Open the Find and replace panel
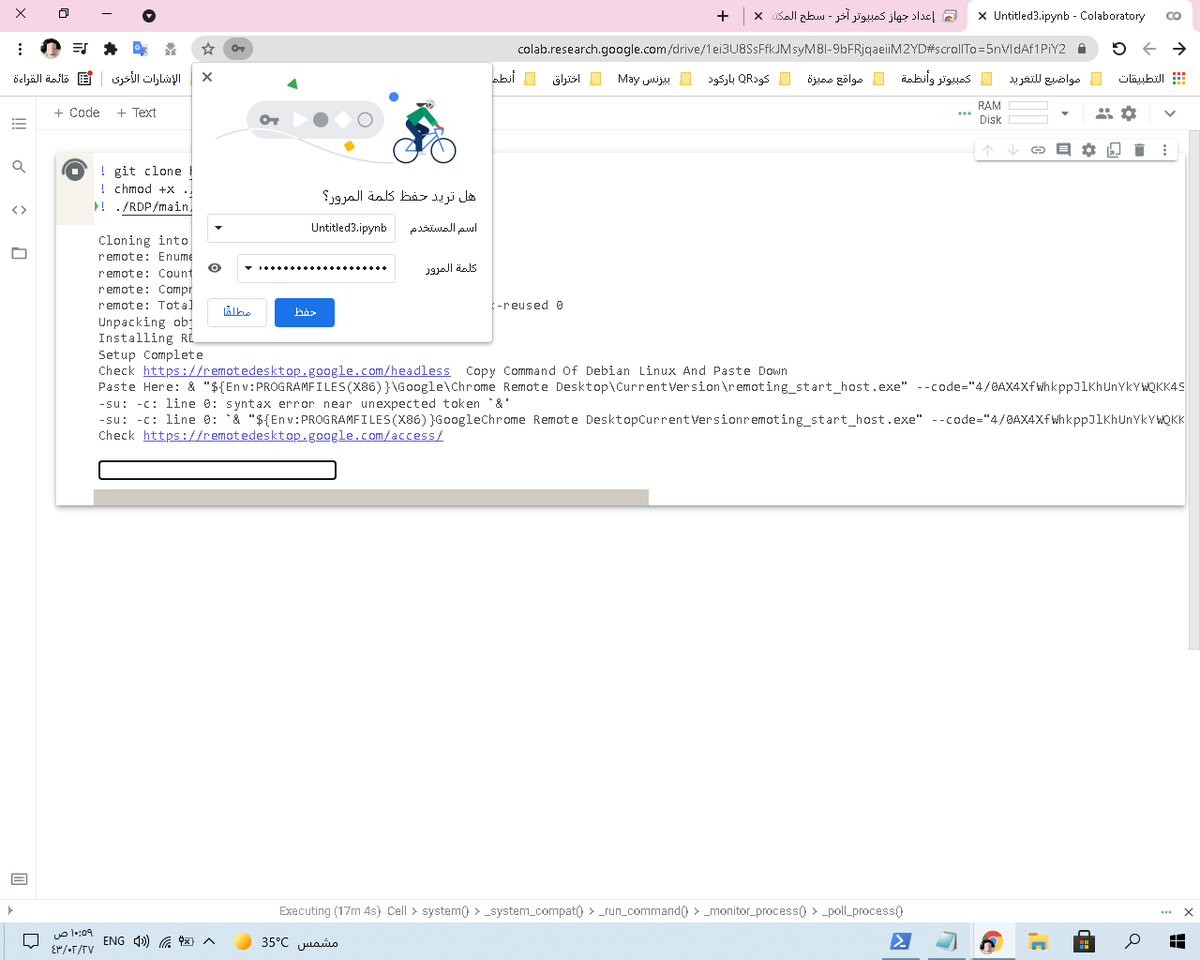Screen dimensions: 1200x960 18,167
